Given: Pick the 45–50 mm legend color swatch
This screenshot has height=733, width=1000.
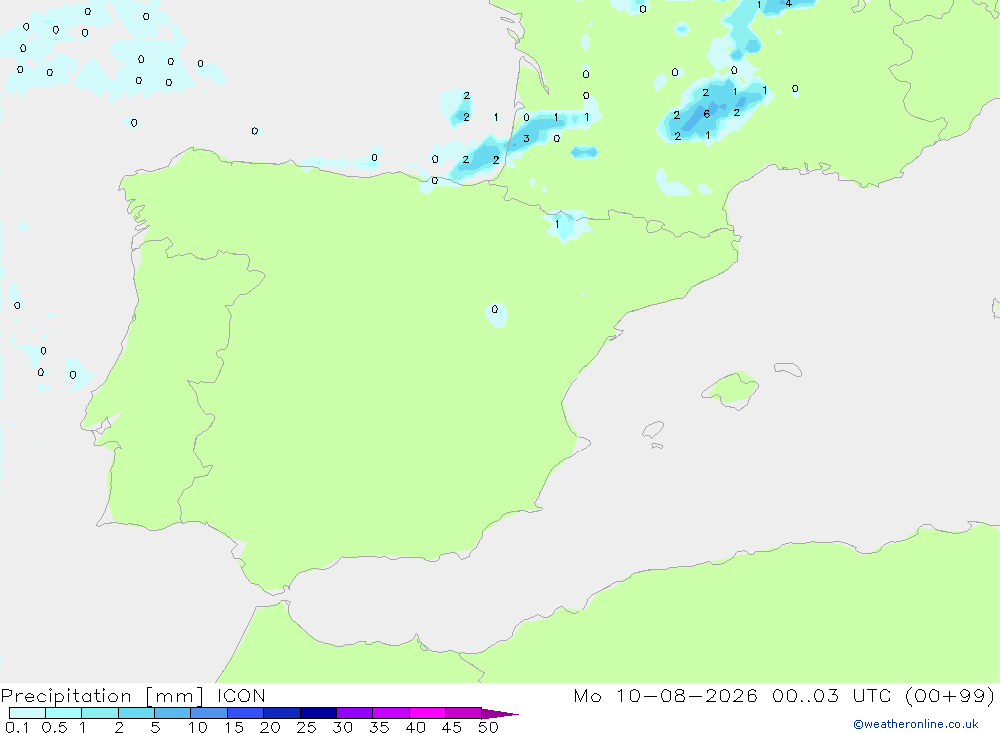Looking at the screenshot, I should pos(464,713).
